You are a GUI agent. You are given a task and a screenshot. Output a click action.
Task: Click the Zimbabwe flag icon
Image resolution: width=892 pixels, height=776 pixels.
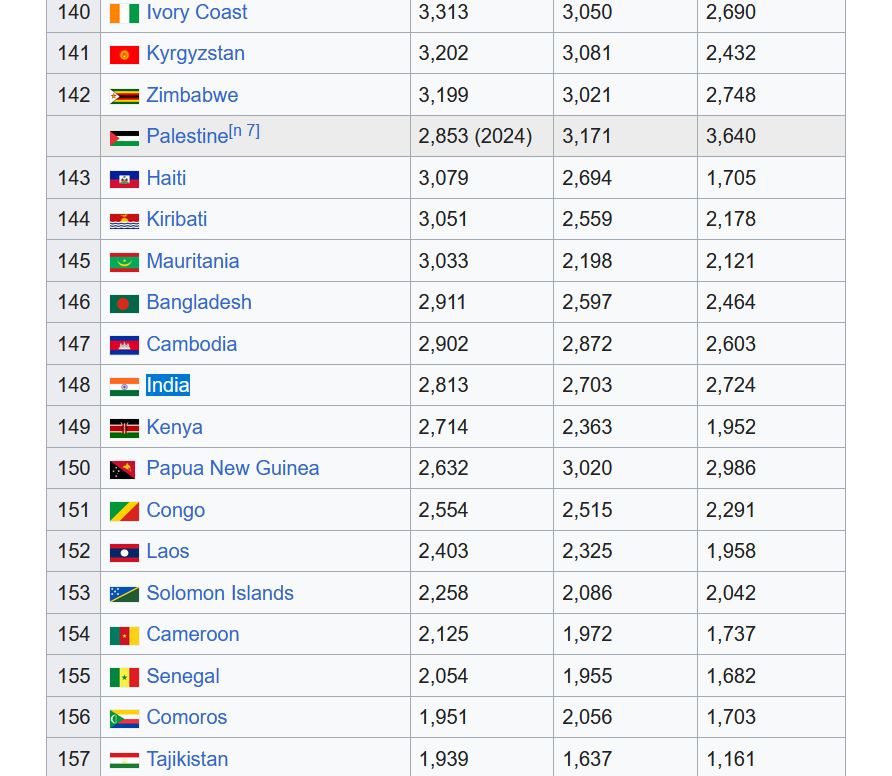point(124,97)
